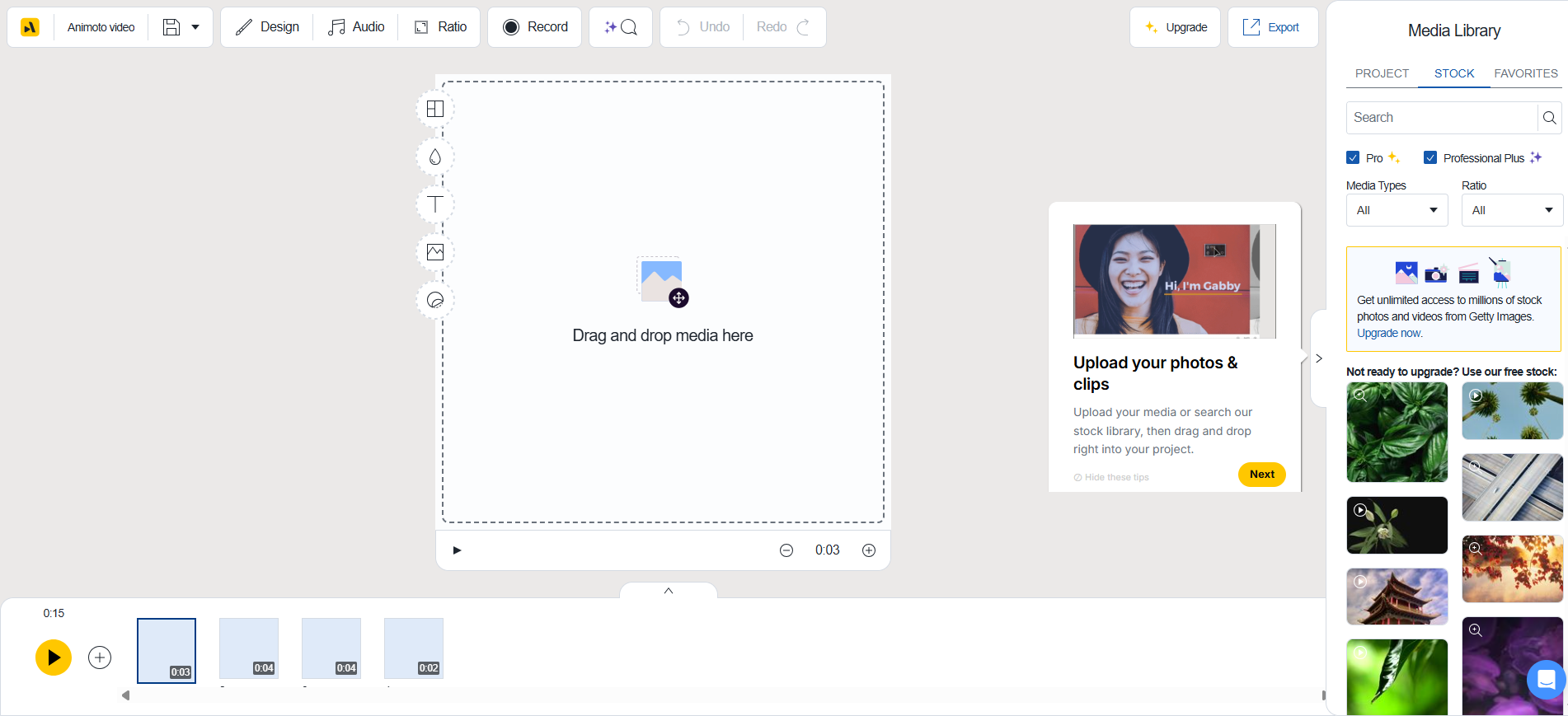Redo the last action

[783, 27]
